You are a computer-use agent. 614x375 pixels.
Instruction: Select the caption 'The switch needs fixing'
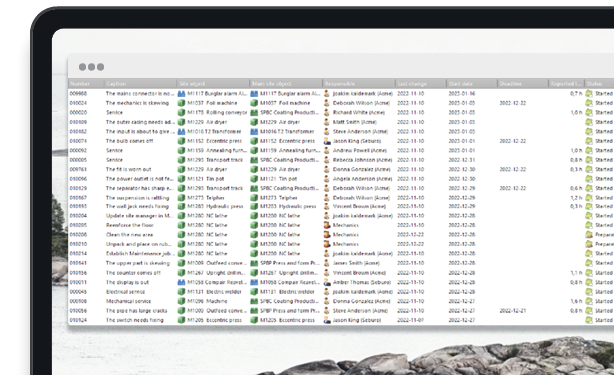(x=135, y=320)
